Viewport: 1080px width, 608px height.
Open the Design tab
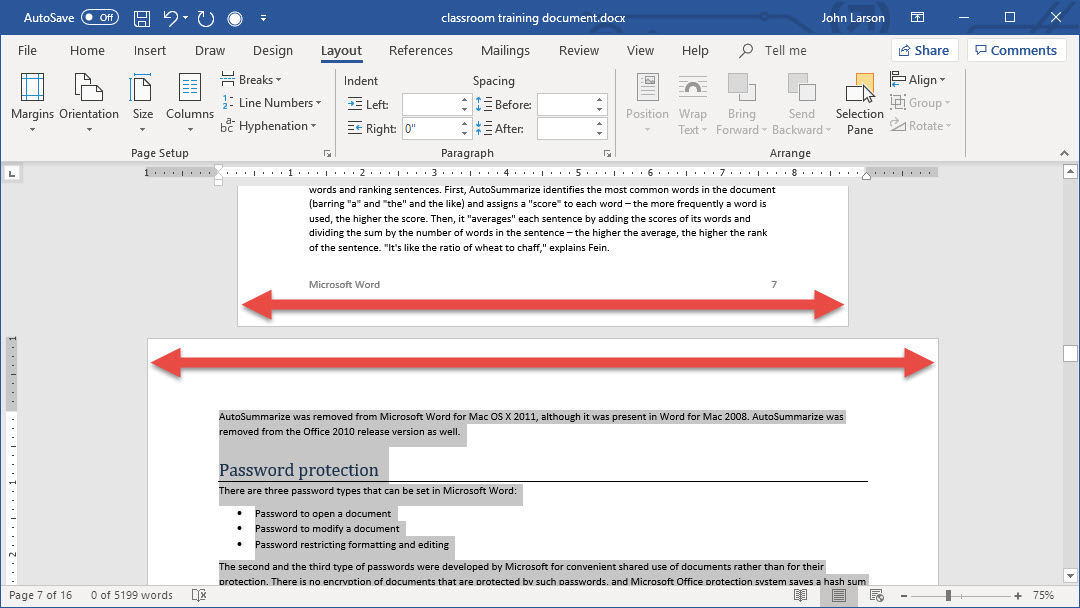coord(273,51)
